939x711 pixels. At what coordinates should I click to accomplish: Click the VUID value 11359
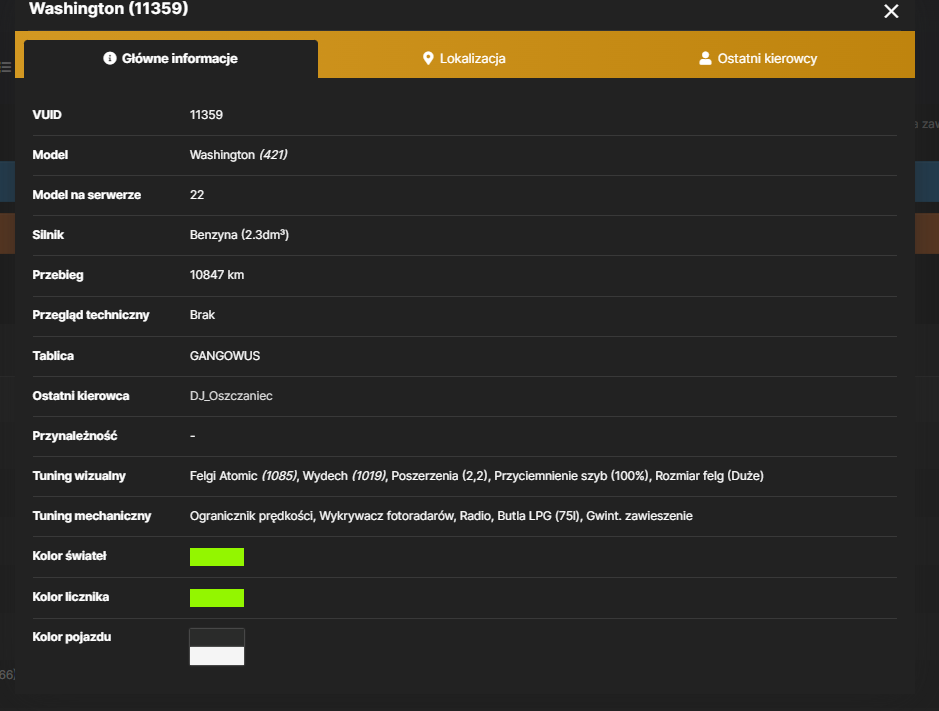click(206, 115)
